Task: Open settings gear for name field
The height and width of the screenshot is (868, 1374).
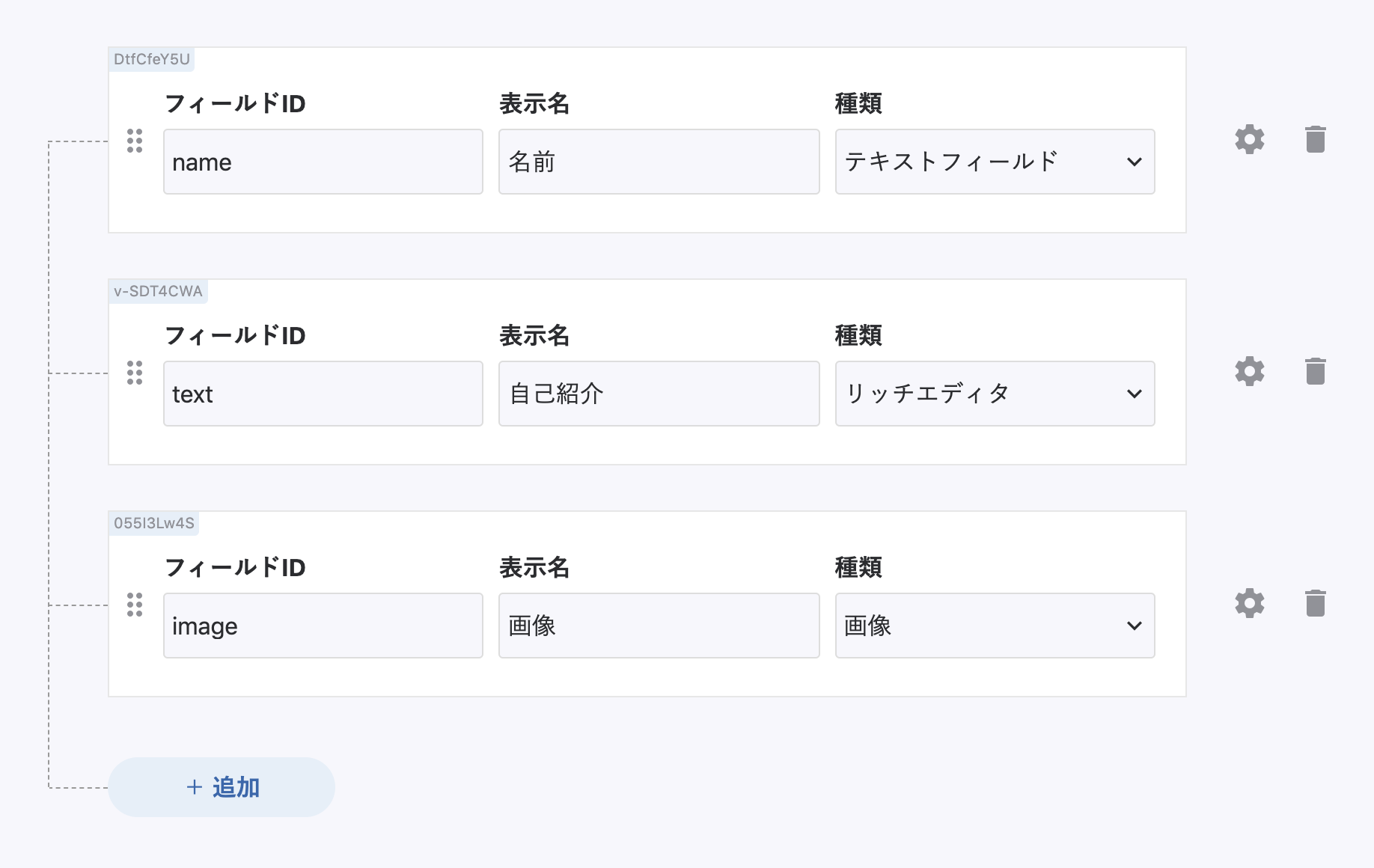Action: click(1249, 140)
